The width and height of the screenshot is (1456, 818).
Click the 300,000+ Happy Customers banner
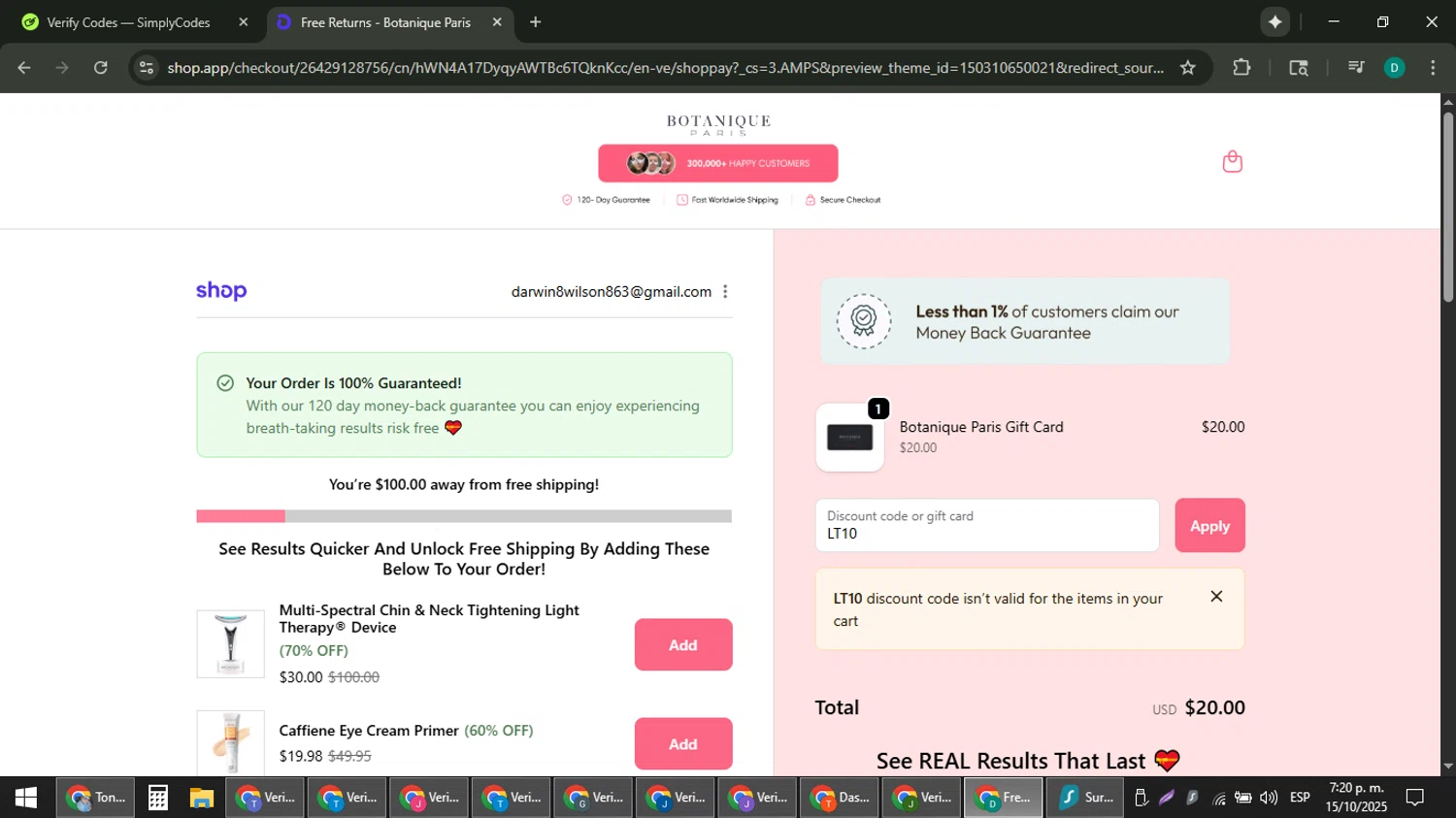pos(718,163)
